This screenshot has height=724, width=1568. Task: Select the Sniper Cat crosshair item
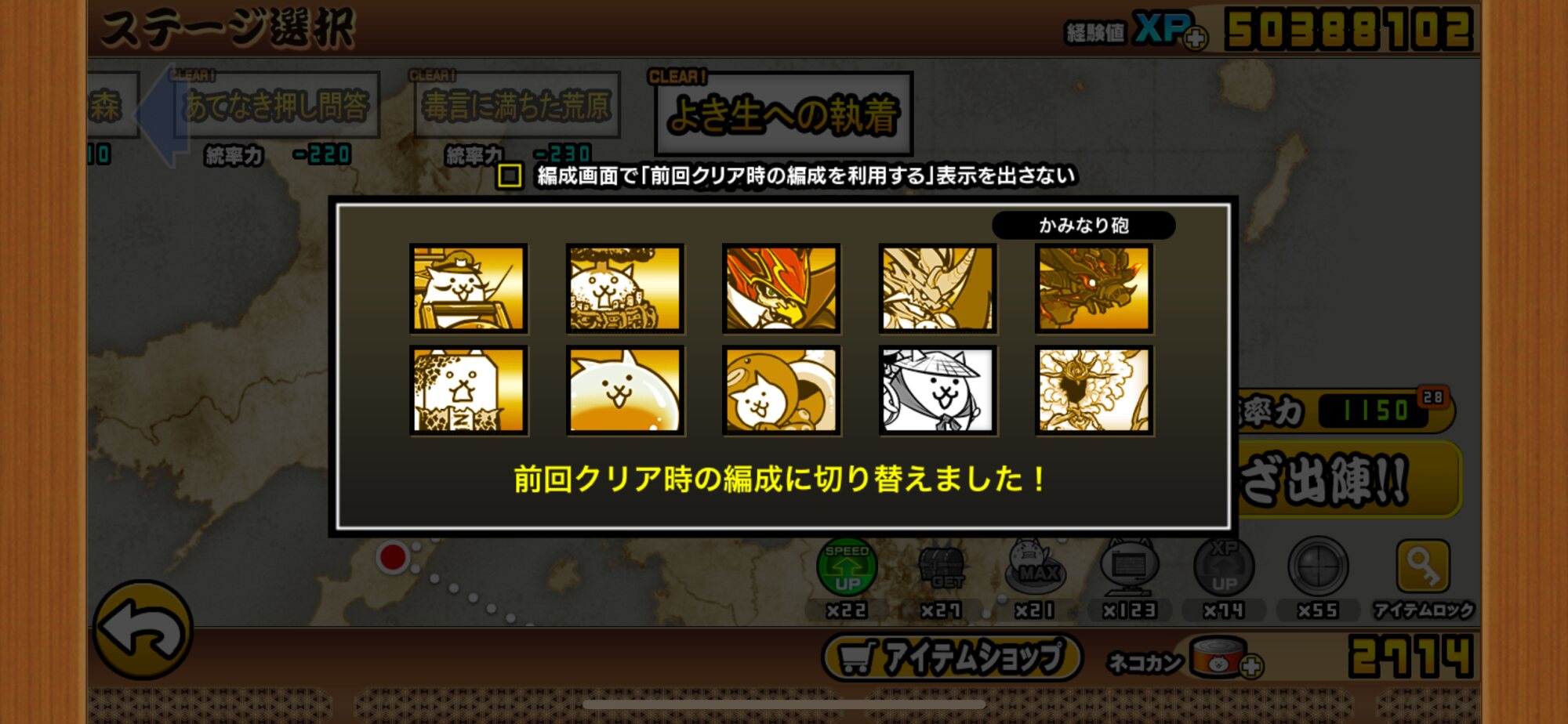coord(1318,567)
